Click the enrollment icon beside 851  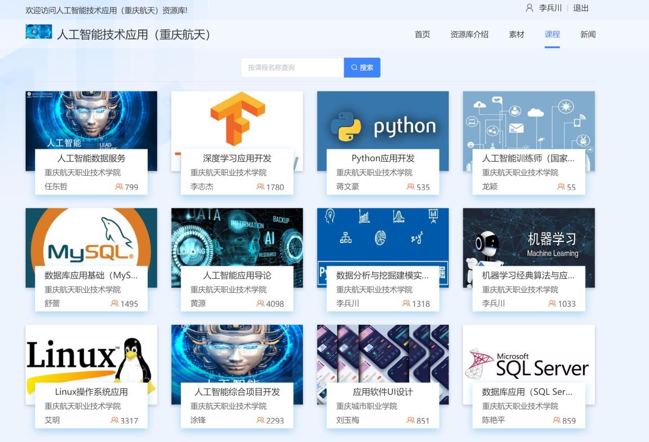[411, 420]
